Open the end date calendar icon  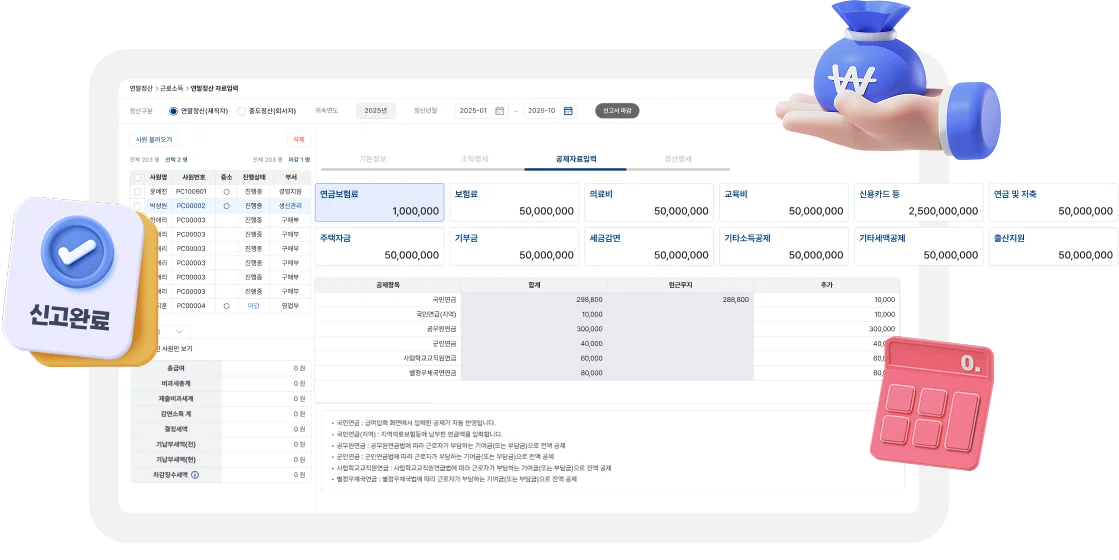568,111
